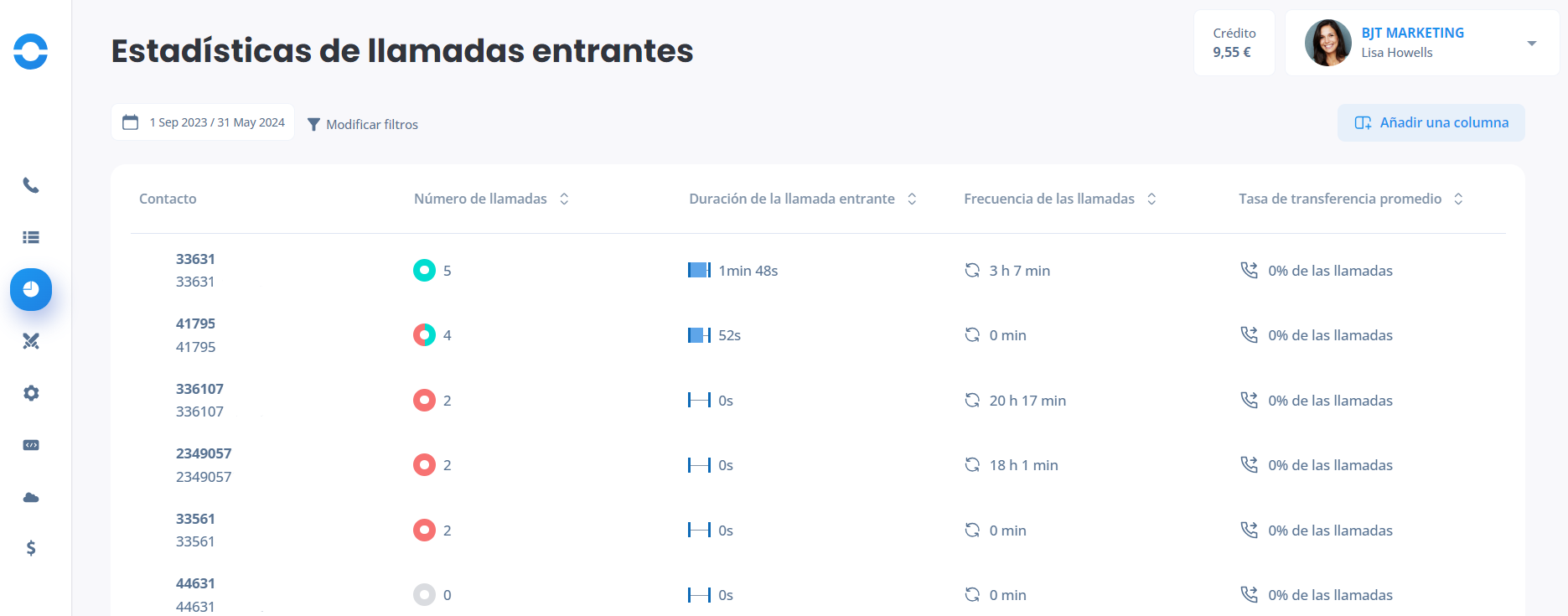Sort by Frecuencia de las llamadas

(x=1151, y=199)
